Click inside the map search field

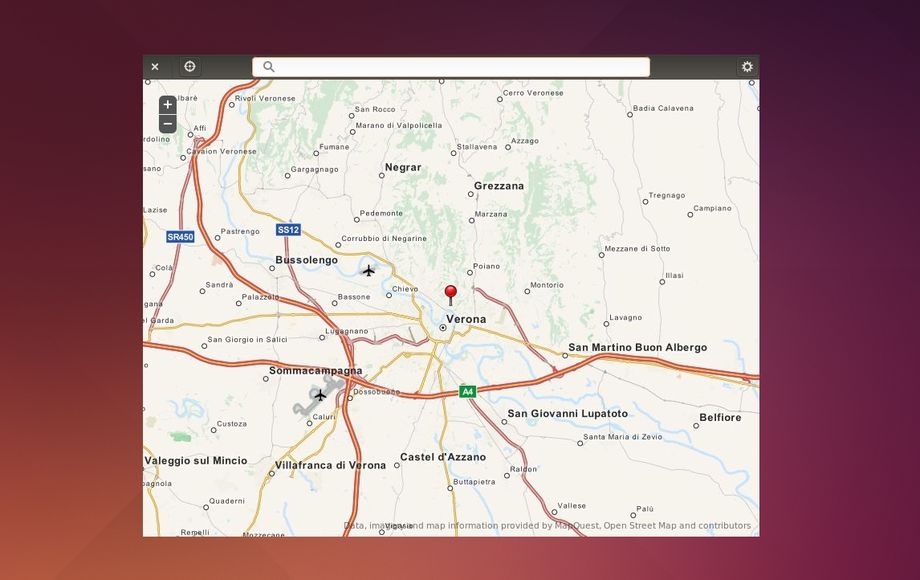pyautogui.click(x=451, y=67)
